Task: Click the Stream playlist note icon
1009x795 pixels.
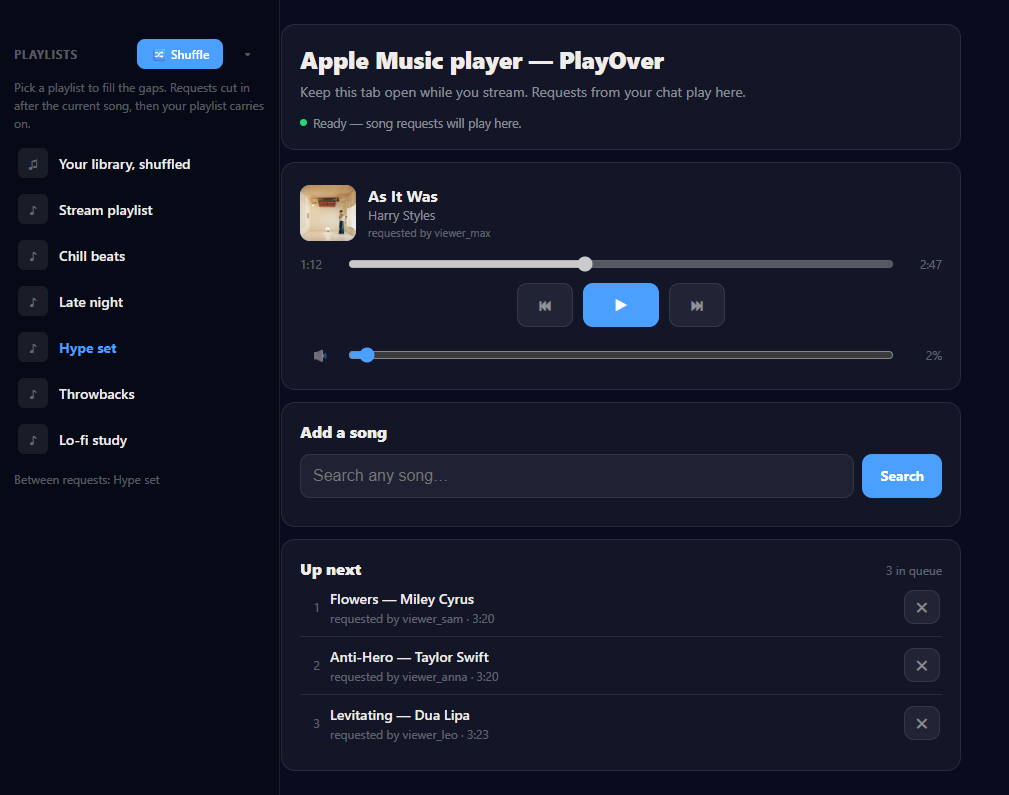Action: pyautogui.click(x=33, y=210)
